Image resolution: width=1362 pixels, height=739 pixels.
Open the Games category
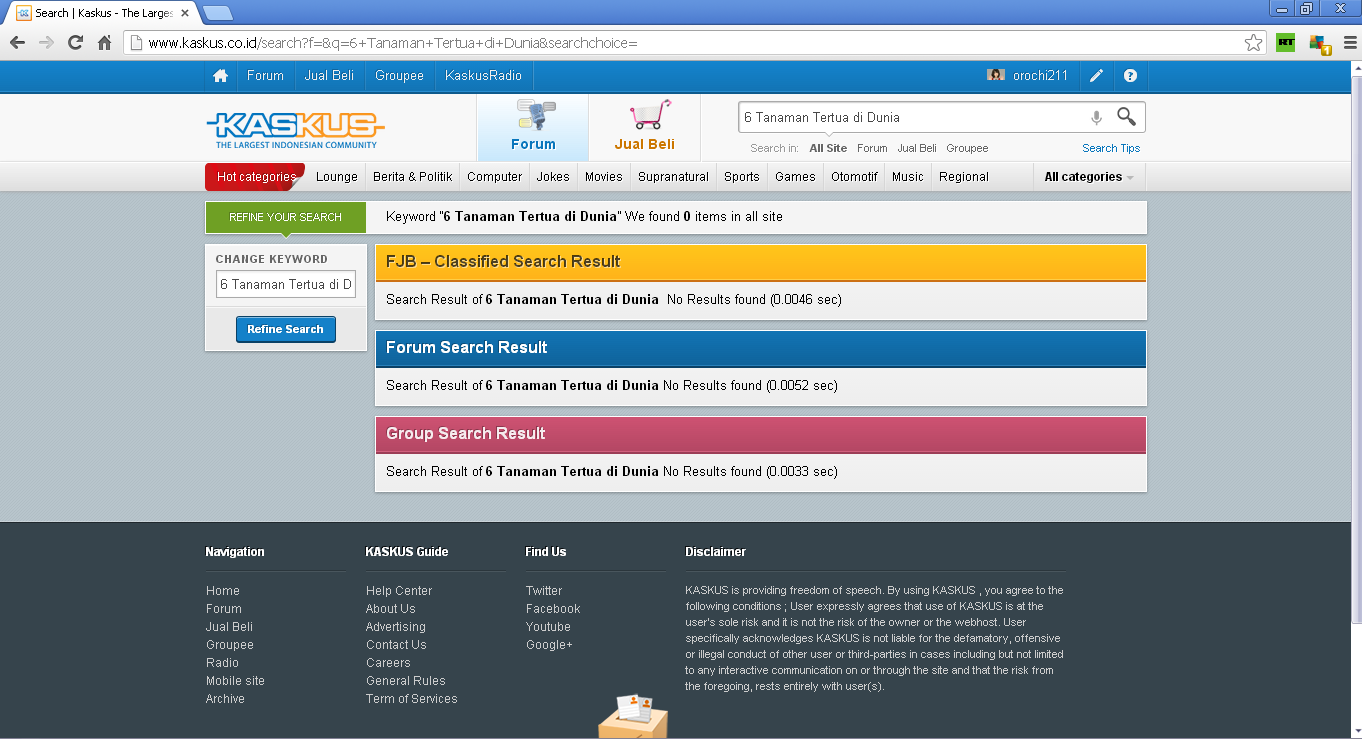pos(795,177)
